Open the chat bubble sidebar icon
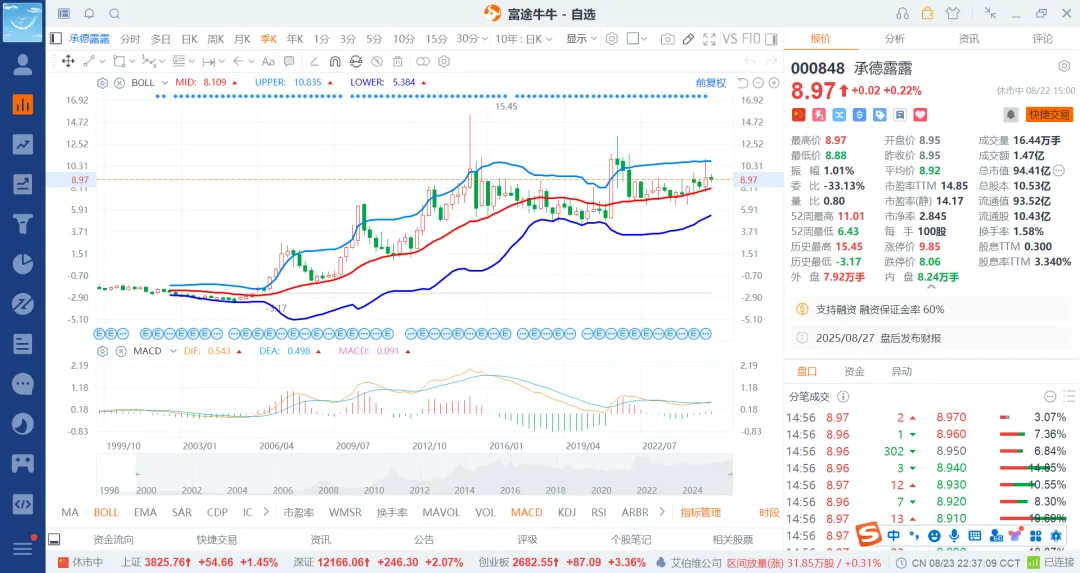 (x=23, y=384)
